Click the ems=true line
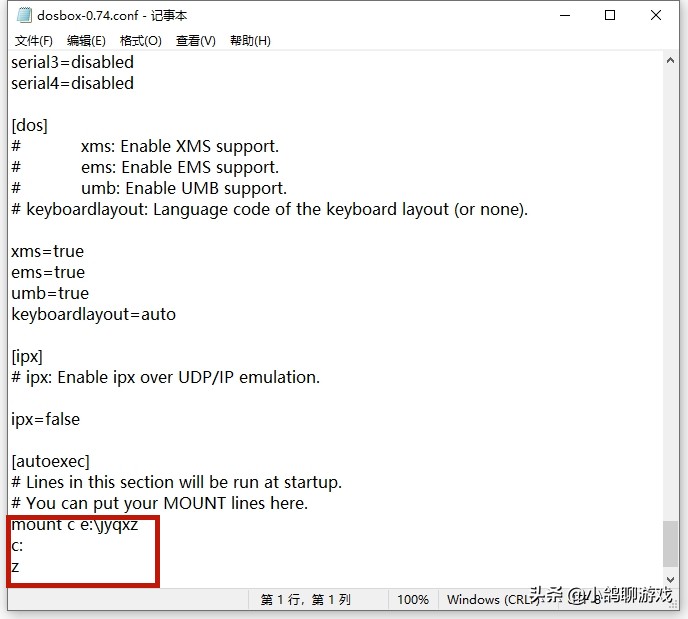This screenshot has width=688, height=619. [x=48, y=273]
